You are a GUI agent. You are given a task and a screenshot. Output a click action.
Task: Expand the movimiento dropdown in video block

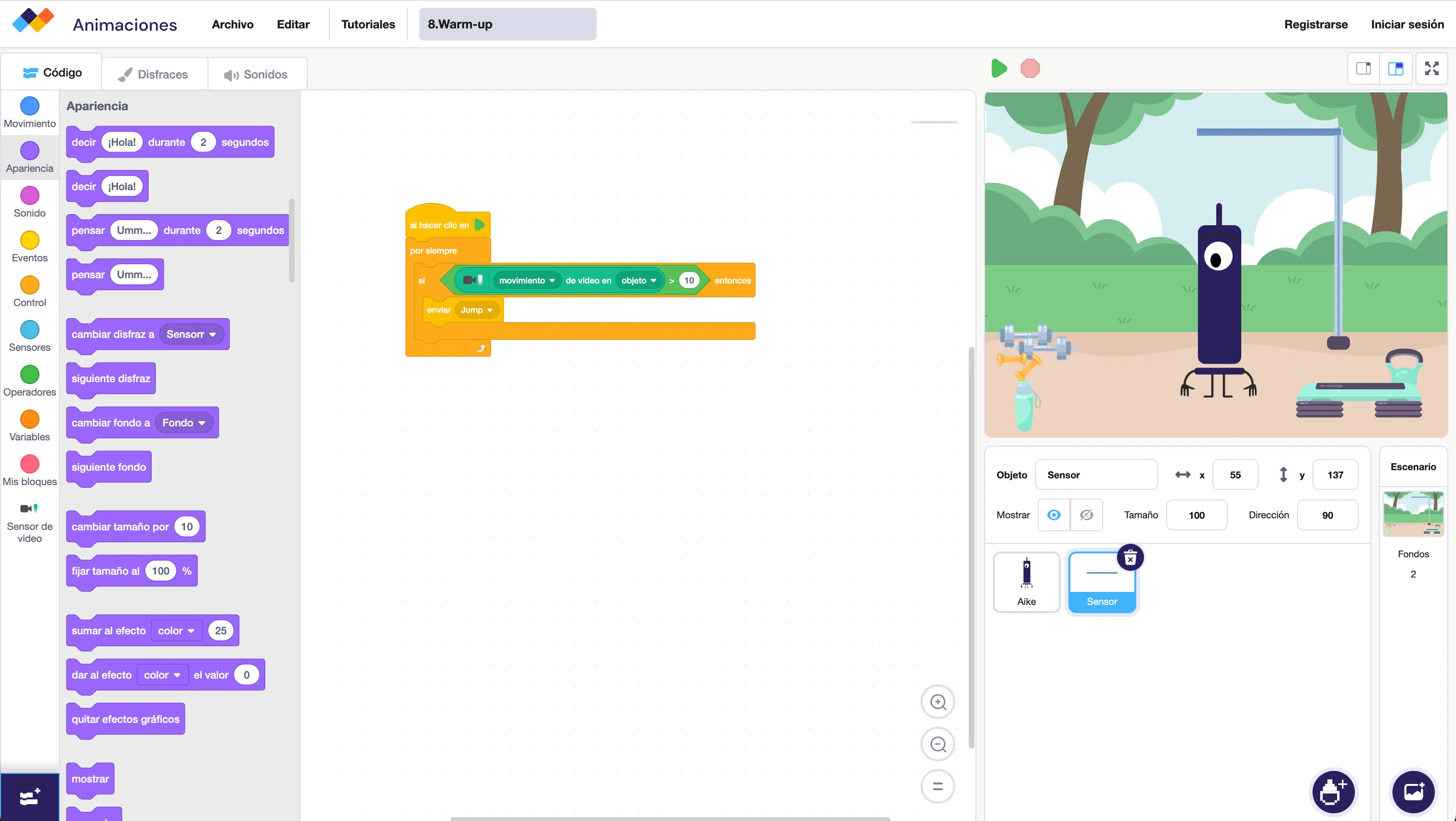[x=526, y=280]
